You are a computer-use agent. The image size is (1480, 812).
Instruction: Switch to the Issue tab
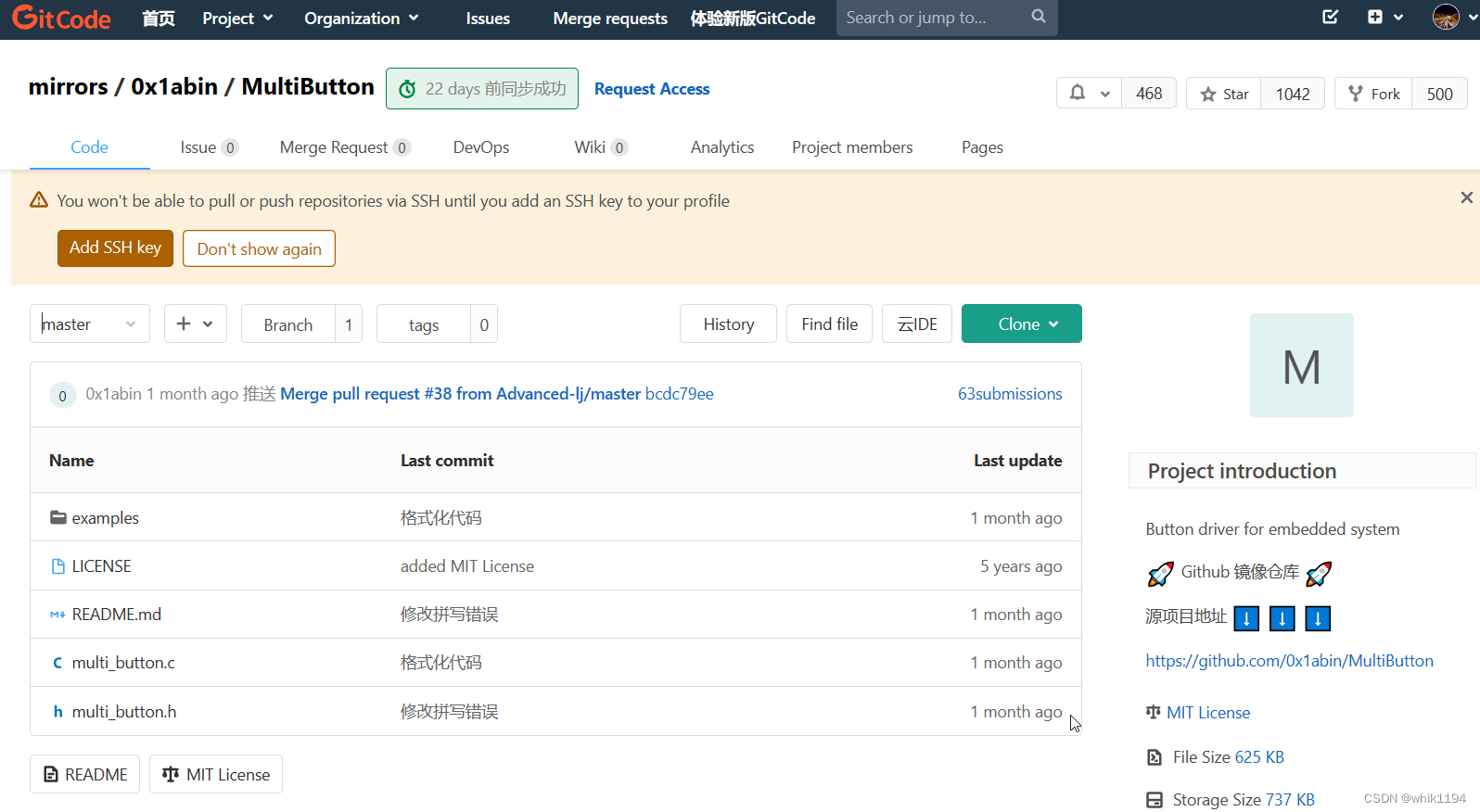point(209,147)
